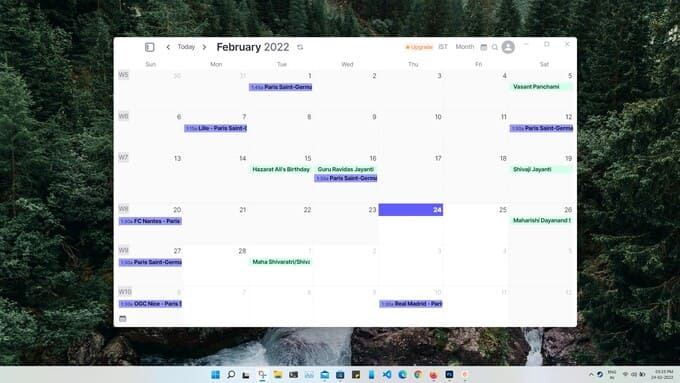The height and width of the screenshot is (383, 680).
Task: Toggle the sidebar panel icon
Action: pos(150,47)
